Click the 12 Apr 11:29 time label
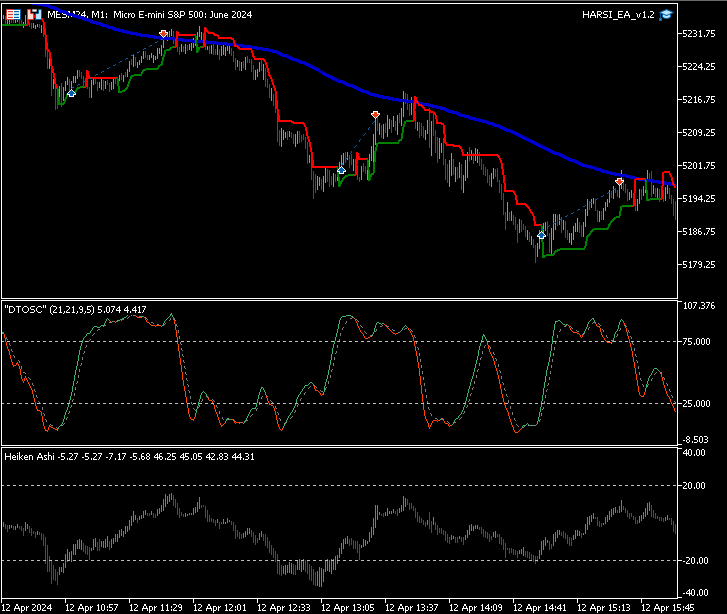 tap(156, 608)
